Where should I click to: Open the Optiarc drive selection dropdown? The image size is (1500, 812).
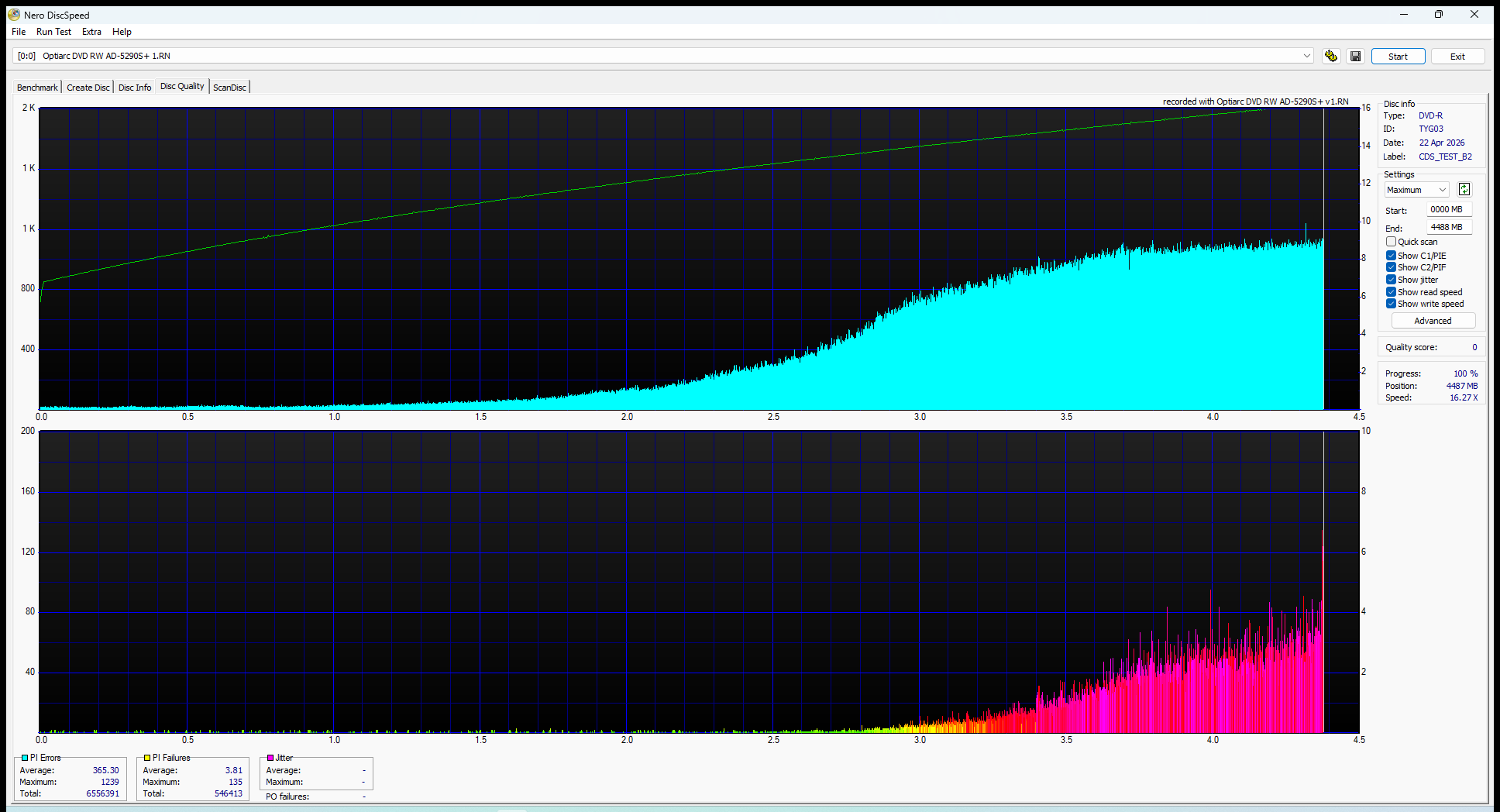(x=1306, y=56)
